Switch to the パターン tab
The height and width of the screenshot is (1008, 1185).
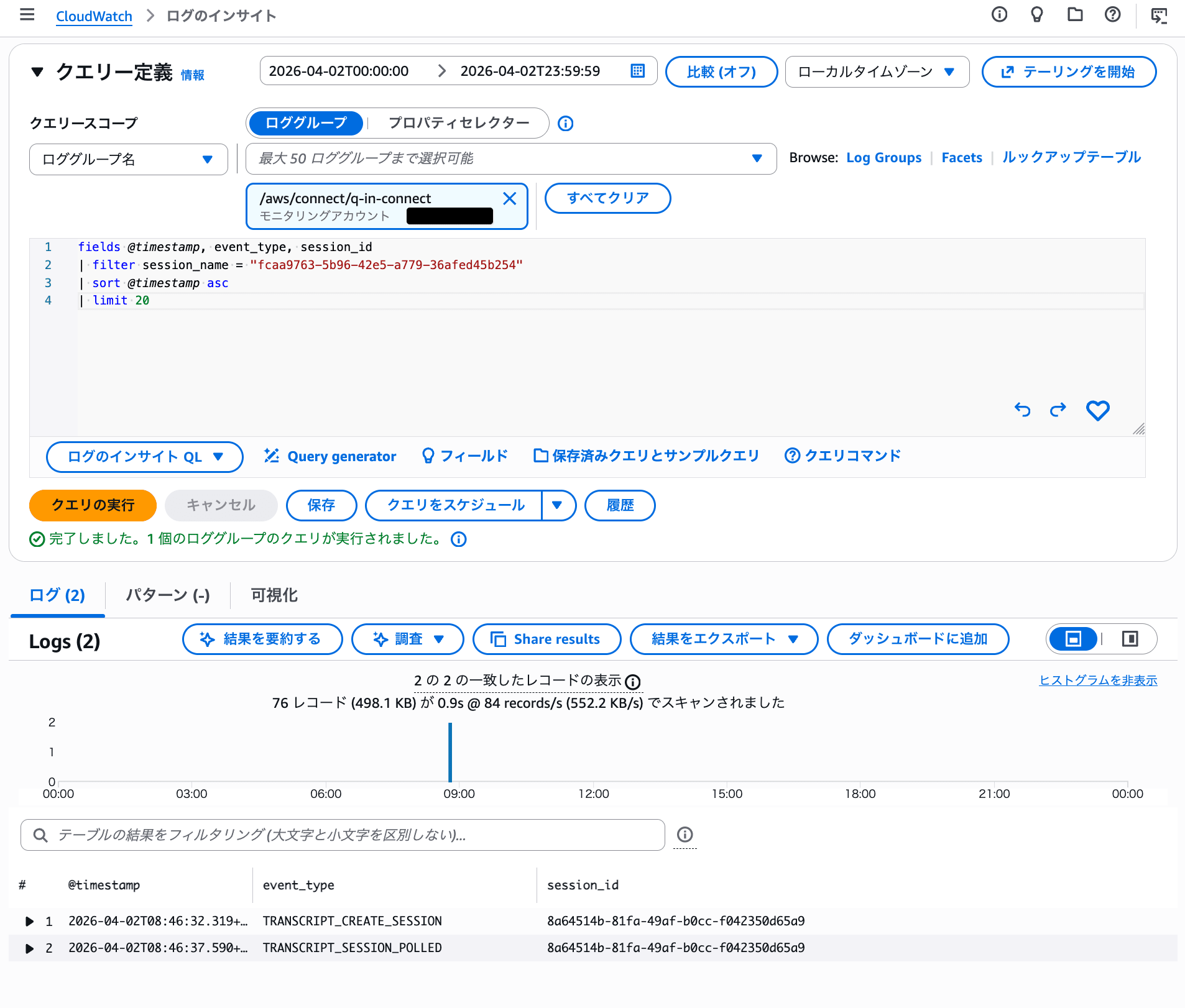coord(167,595)
